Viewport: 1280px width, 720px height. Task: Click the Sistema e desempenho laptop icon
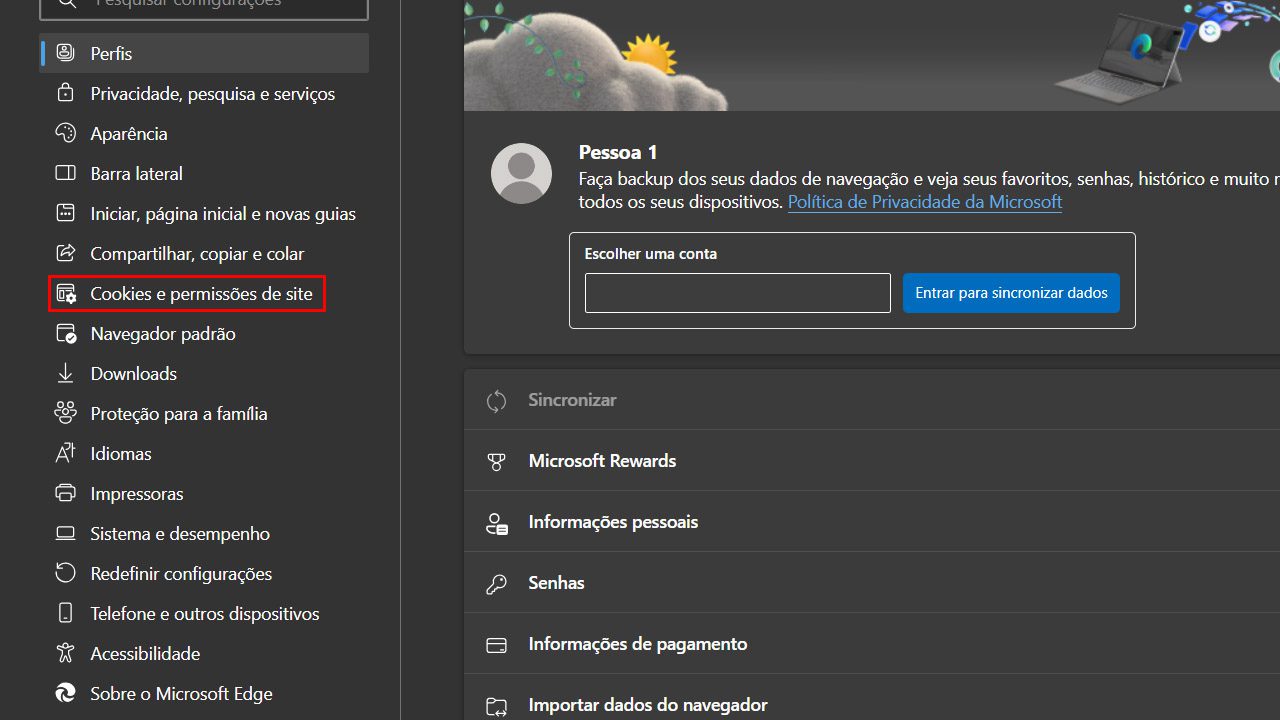click(65, 533)
